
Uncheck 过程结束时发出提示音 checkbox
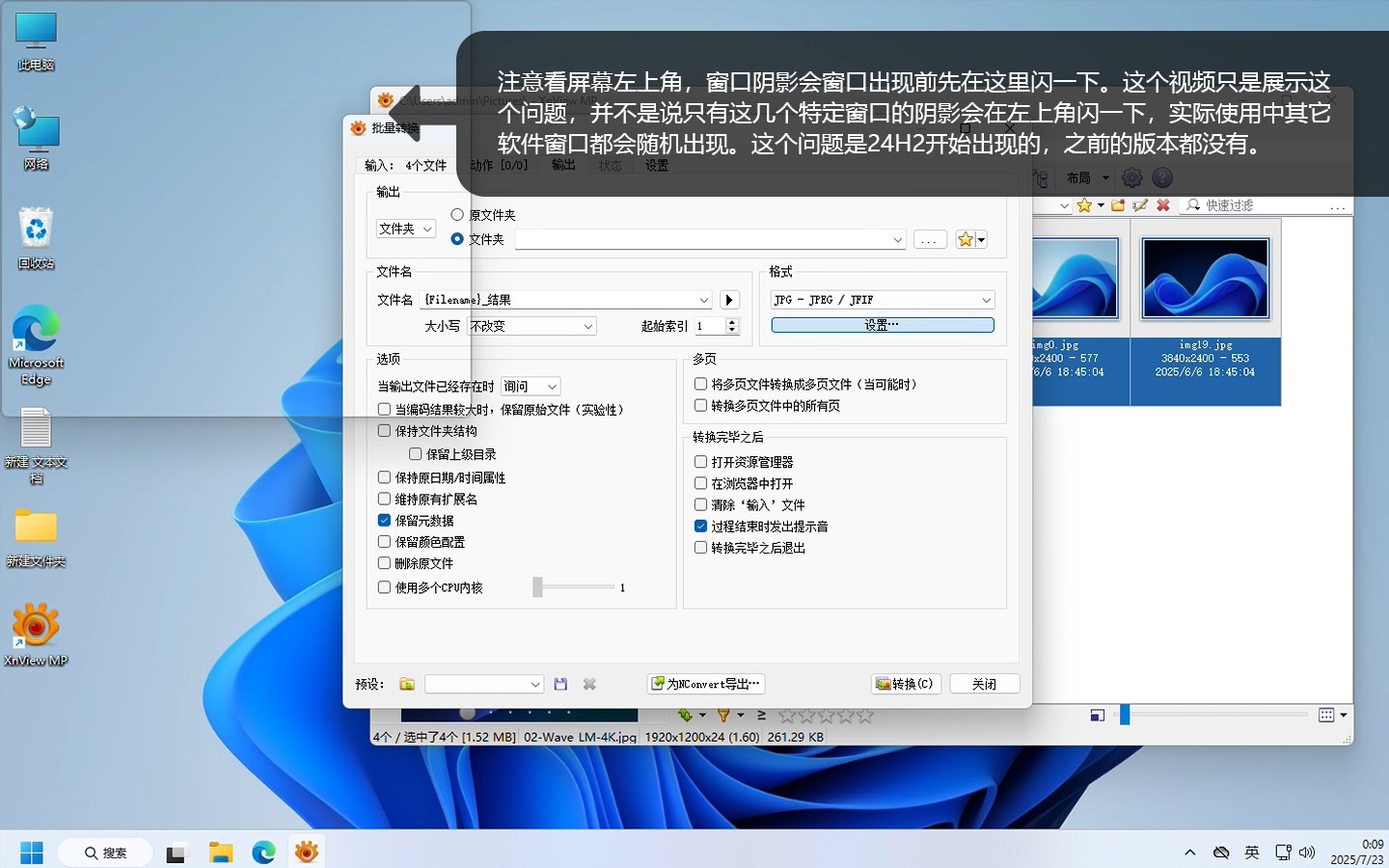tap(700, 526)
